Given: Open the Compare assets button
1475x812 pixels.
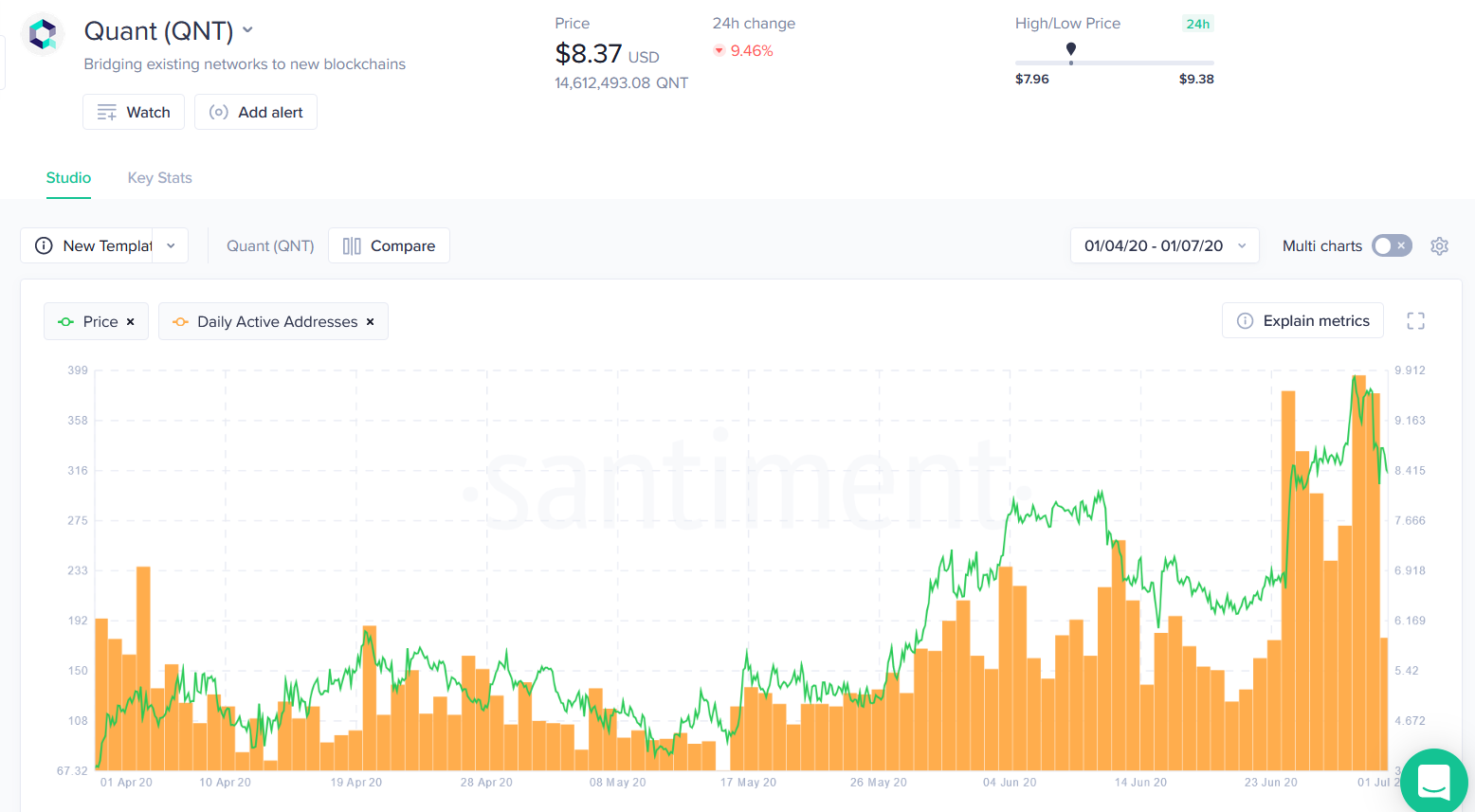Looking at the screenshot, I should pos(389,245).
